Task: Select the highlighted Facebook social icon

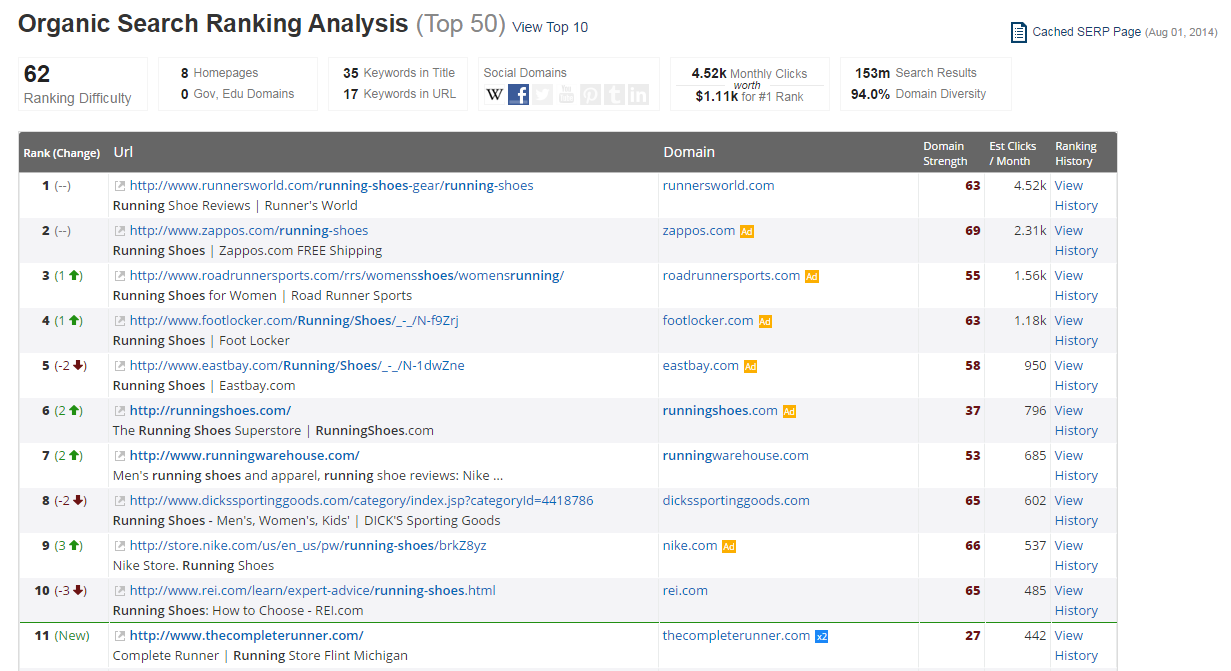Action: [519, 95]
